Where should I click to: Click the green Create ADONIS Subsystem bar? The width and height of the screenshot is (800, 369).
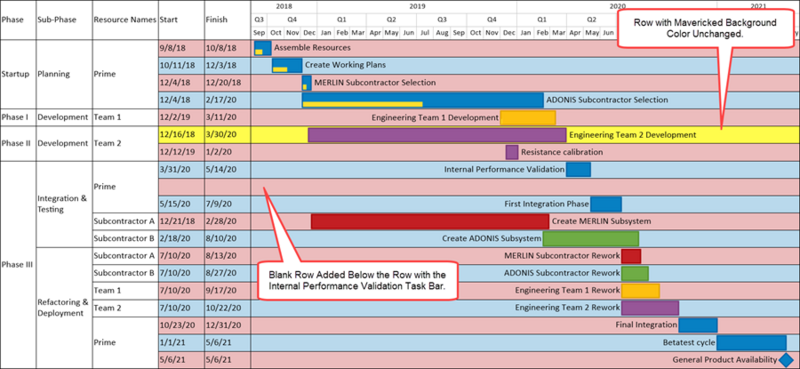coord(591,239)
